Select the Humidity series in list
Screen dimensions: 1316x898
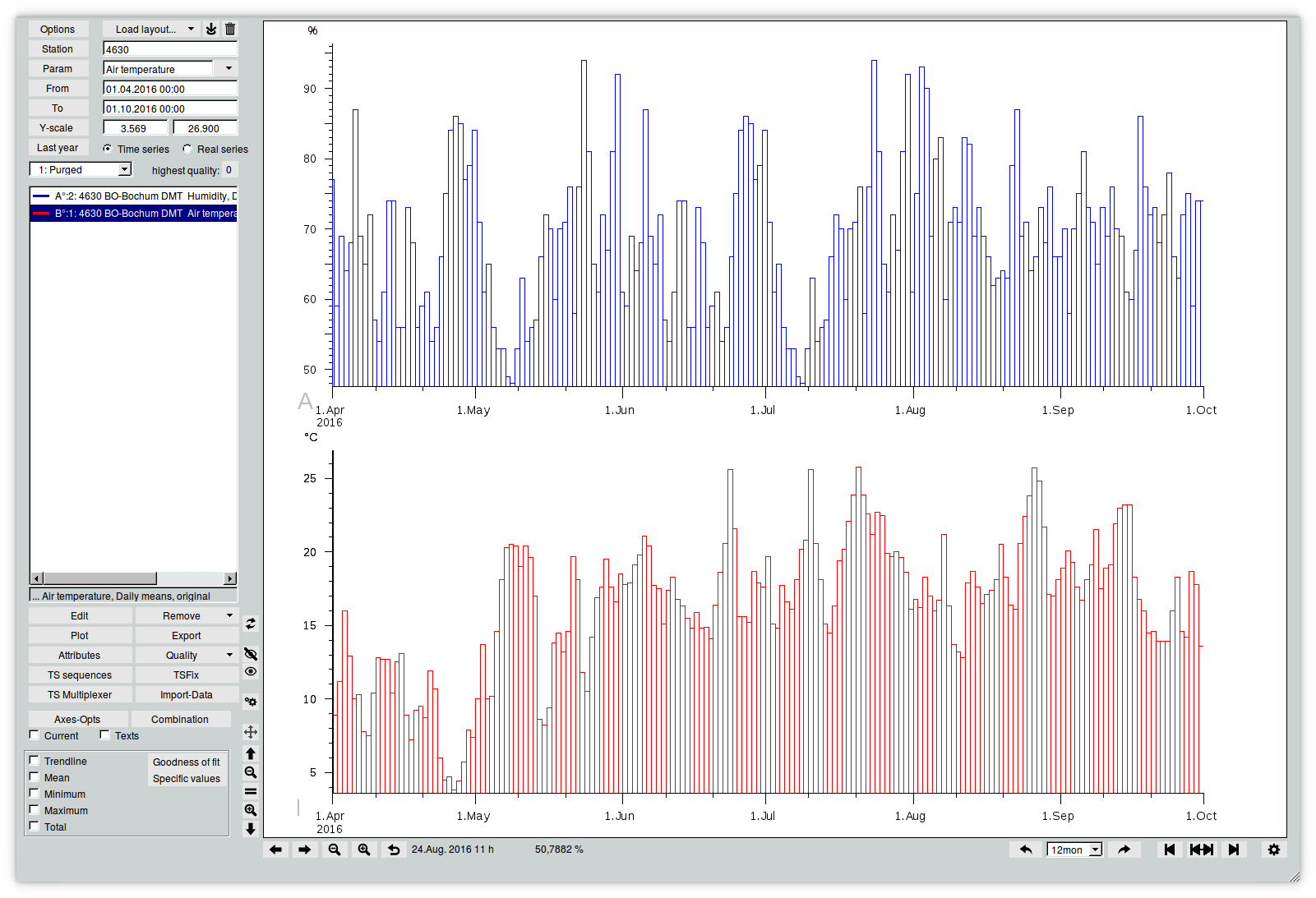133,196
